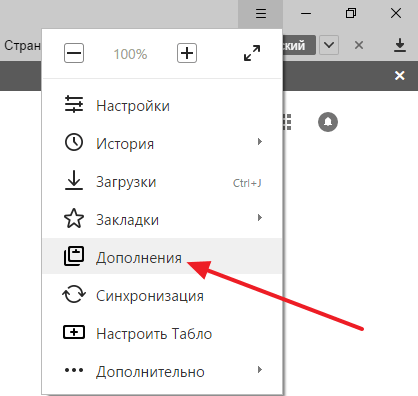Click the zoom in plus button

pyautogui.click(x=187, y=53)
